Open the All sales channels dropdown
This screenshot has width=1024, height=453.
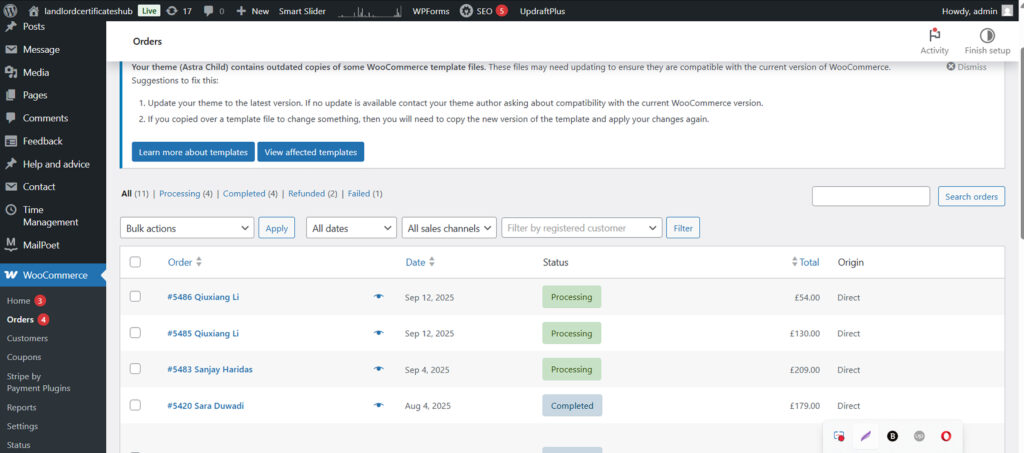[x=449, y=228]
